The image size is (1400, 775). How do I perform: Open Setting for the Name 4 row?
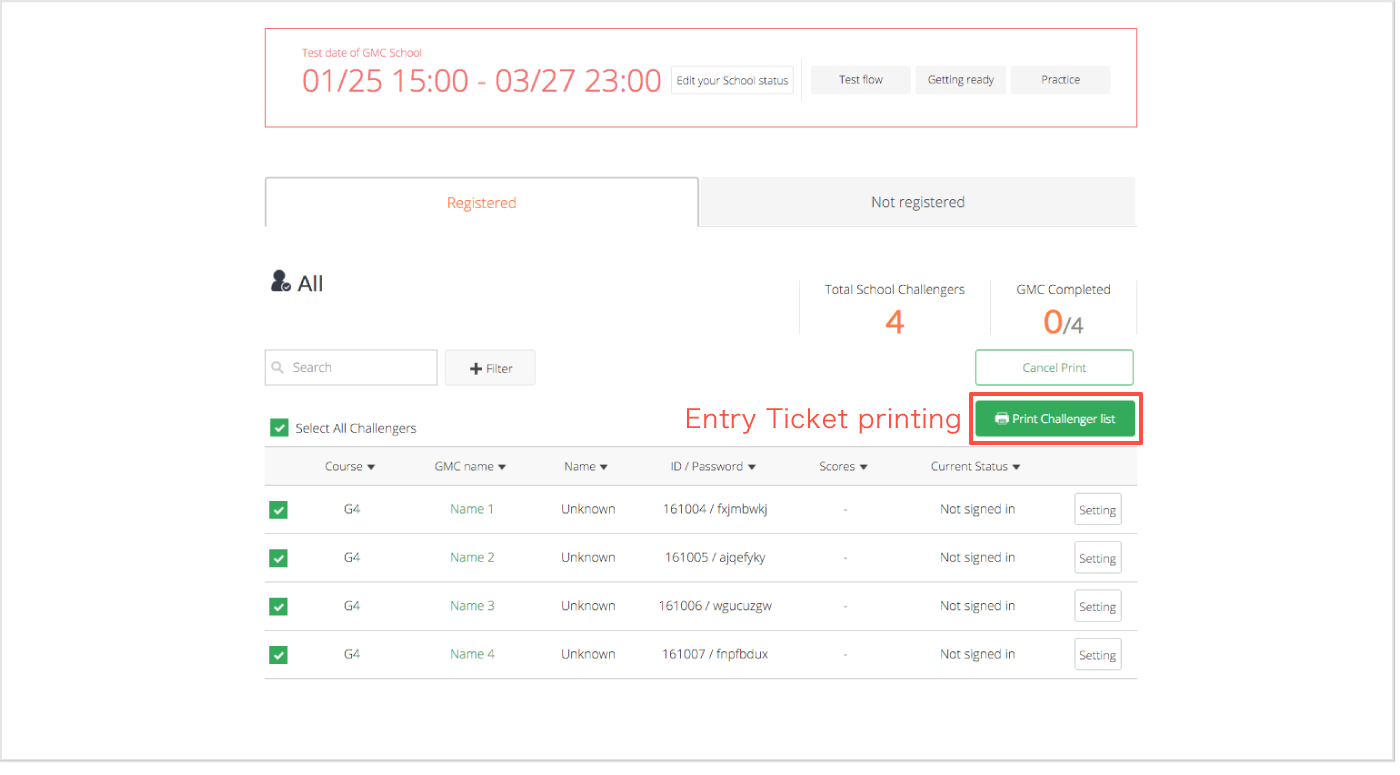pyautogui.click(x=1097, y=655)
